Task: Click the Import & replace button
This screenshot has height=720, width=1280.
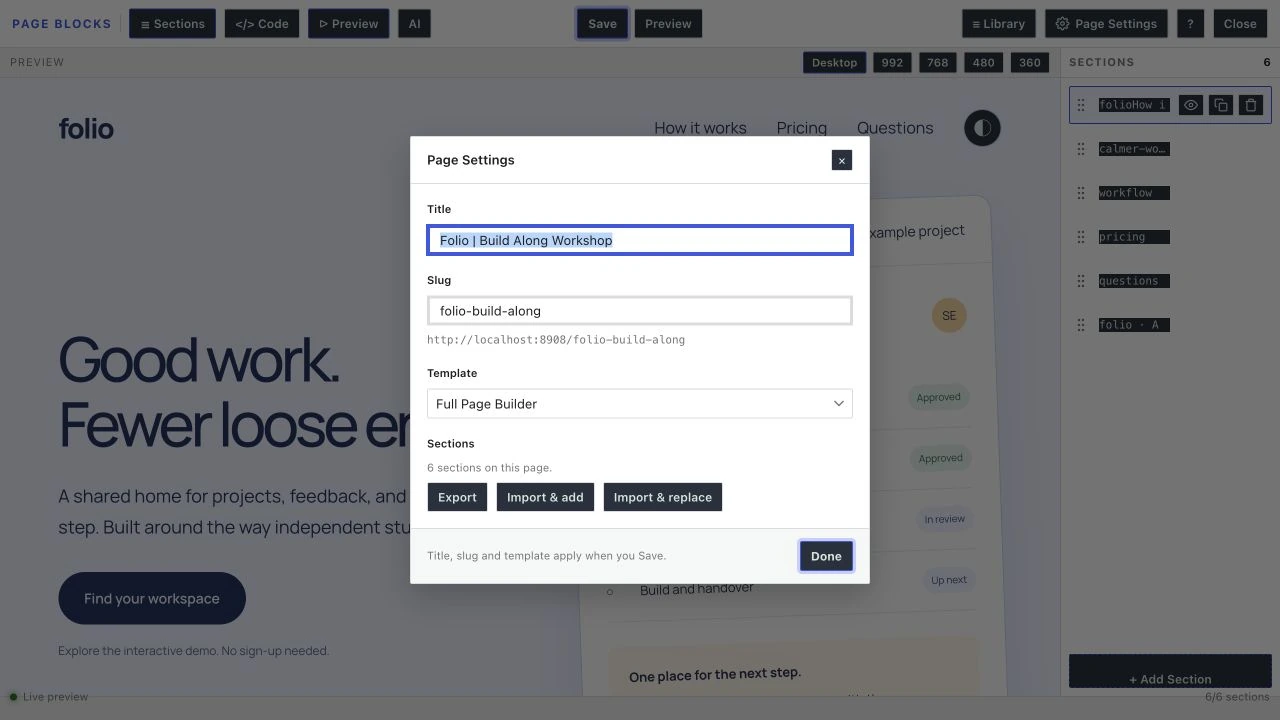Action: coord(663,497)
